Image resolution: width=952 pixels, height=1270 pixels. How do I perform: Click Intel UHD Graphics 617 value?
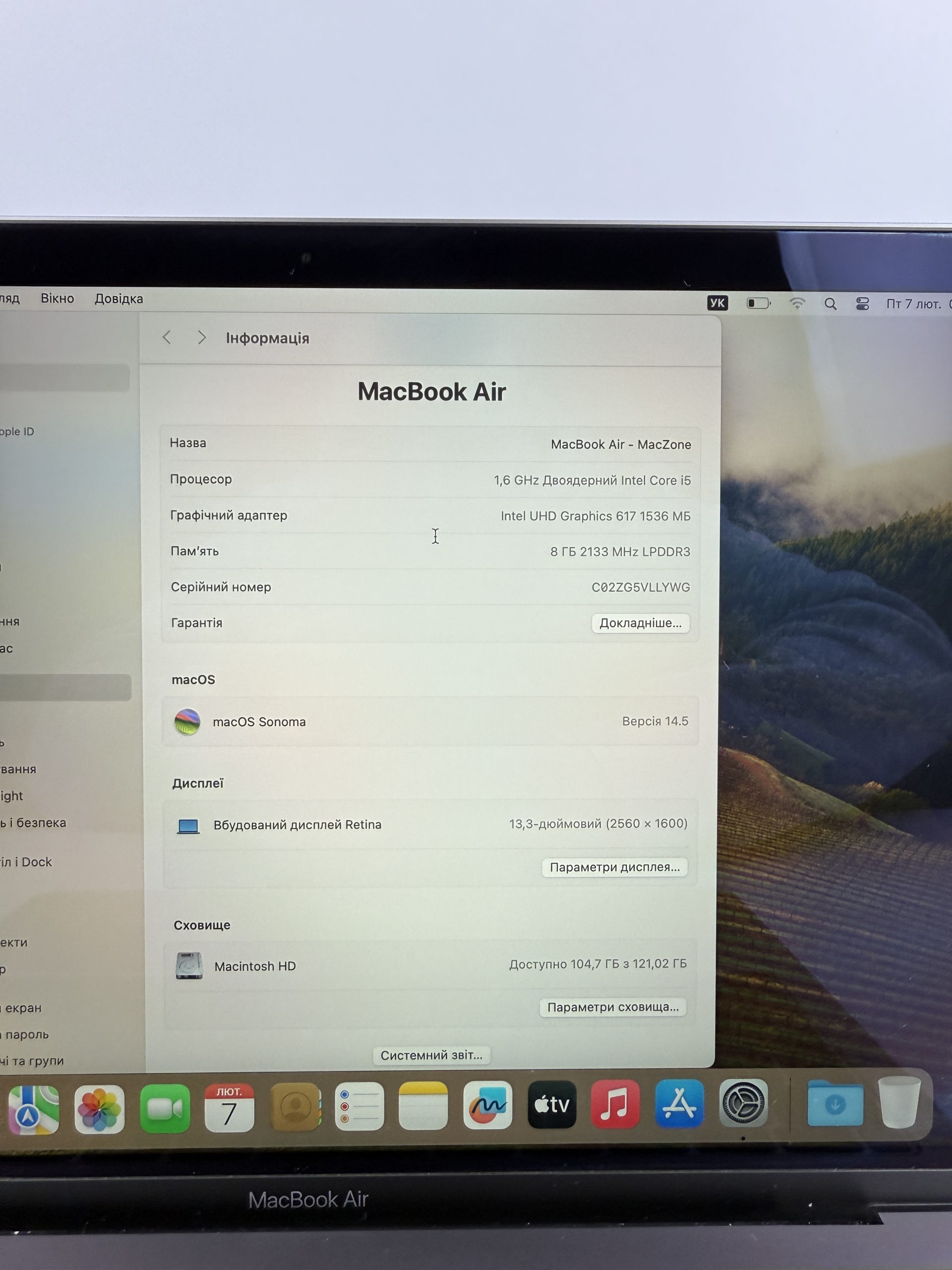click(x=595, y=516)
